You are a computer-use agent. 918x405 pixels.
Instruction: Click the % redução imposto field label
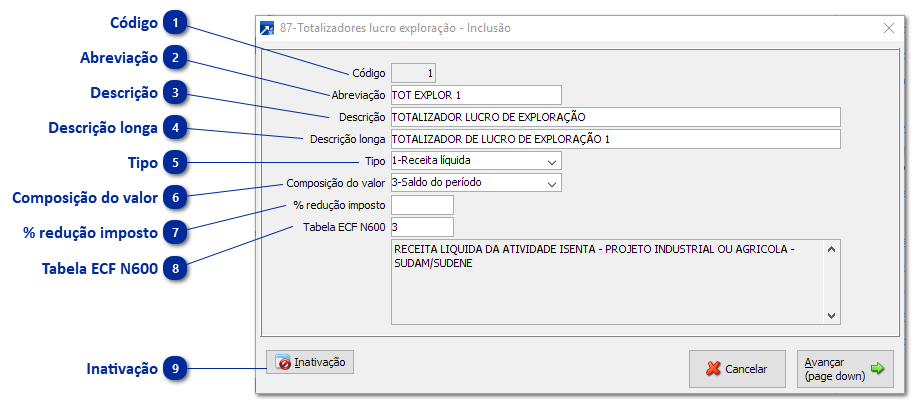[340, 205]
